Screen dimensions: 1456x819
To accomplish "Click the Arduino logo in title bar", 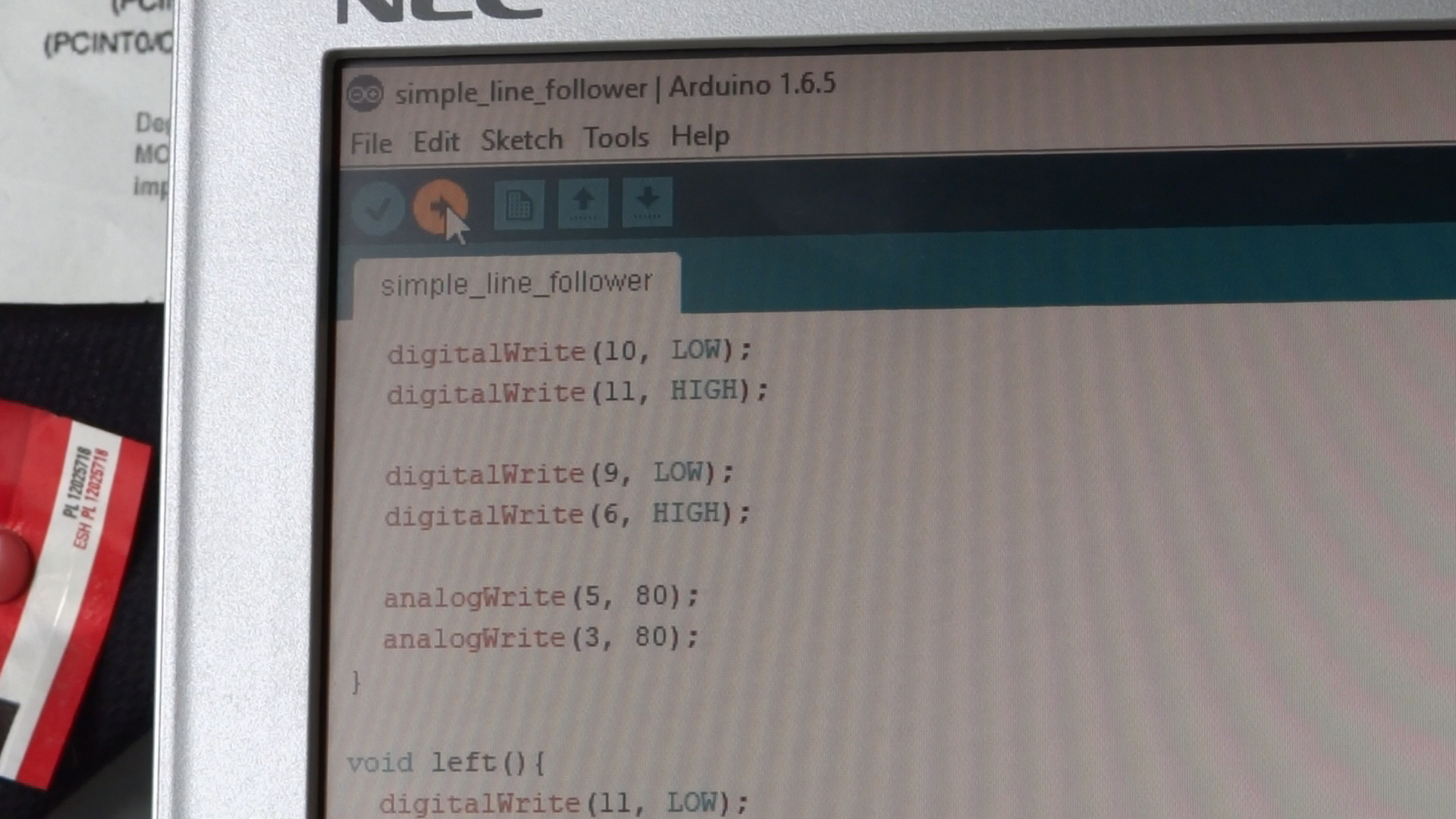I will pos(365,95).
